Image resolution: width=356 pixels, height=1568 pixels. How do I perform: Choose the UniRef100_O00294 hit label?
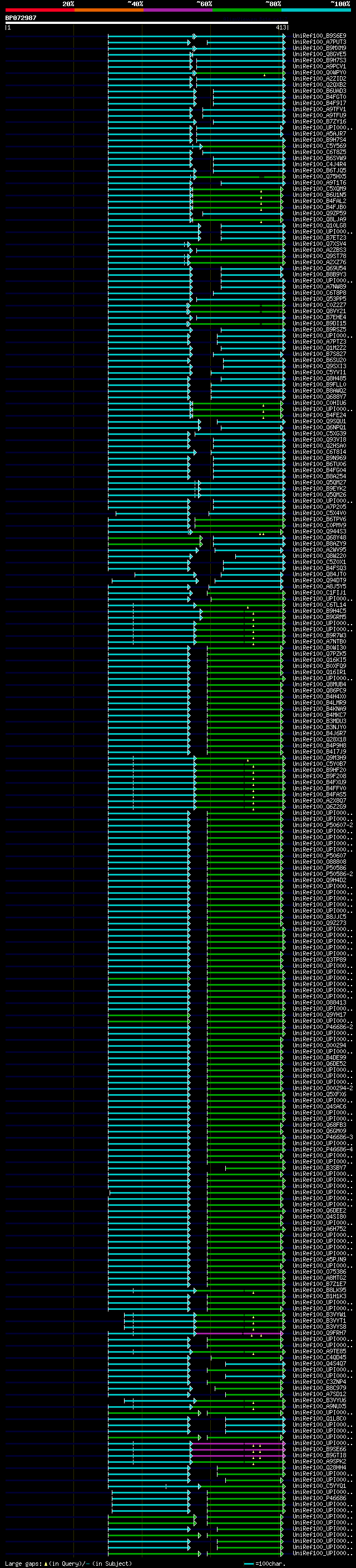point(319,1045)
